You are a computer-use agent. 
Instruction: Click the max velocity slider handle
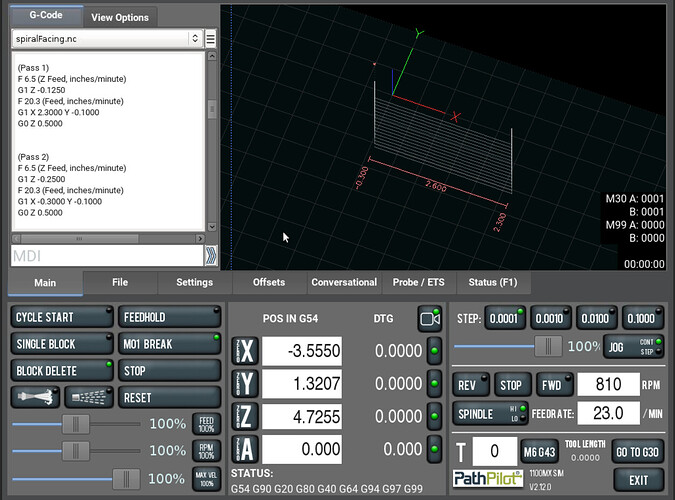point(126,479)
